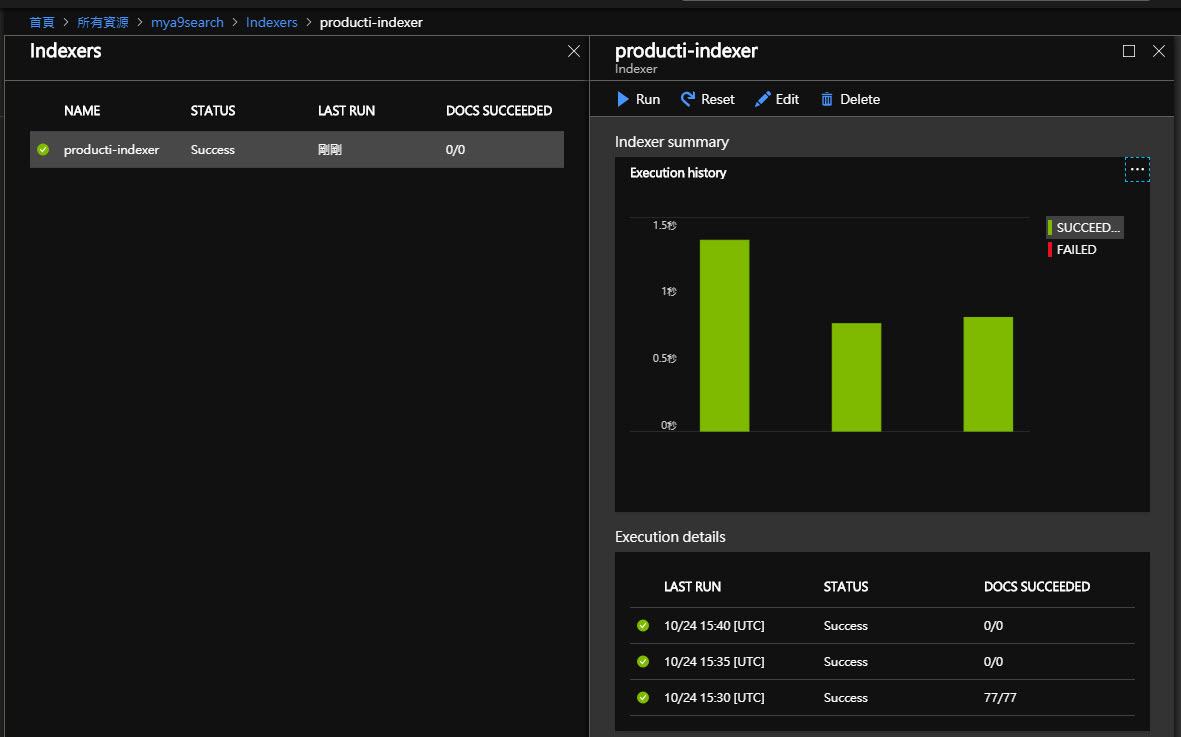Click Execution details LAST RUN header
Screen dimensions: 1181x737
[692, 586]
